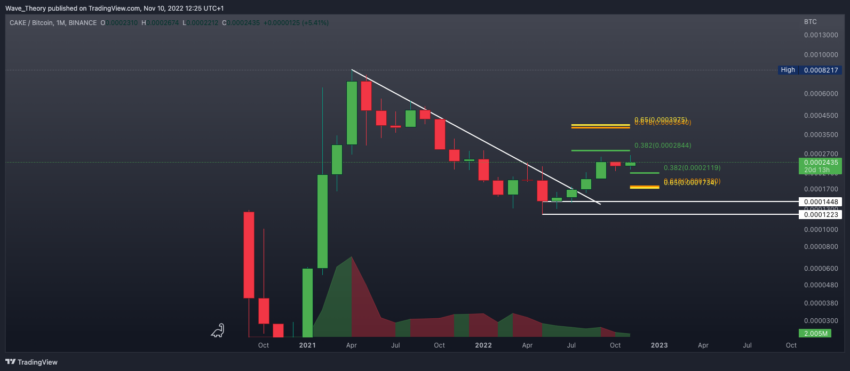The image size is (850, 371).
Task: Click the TradingView logo at bottom left
Action: click(31, 362)
